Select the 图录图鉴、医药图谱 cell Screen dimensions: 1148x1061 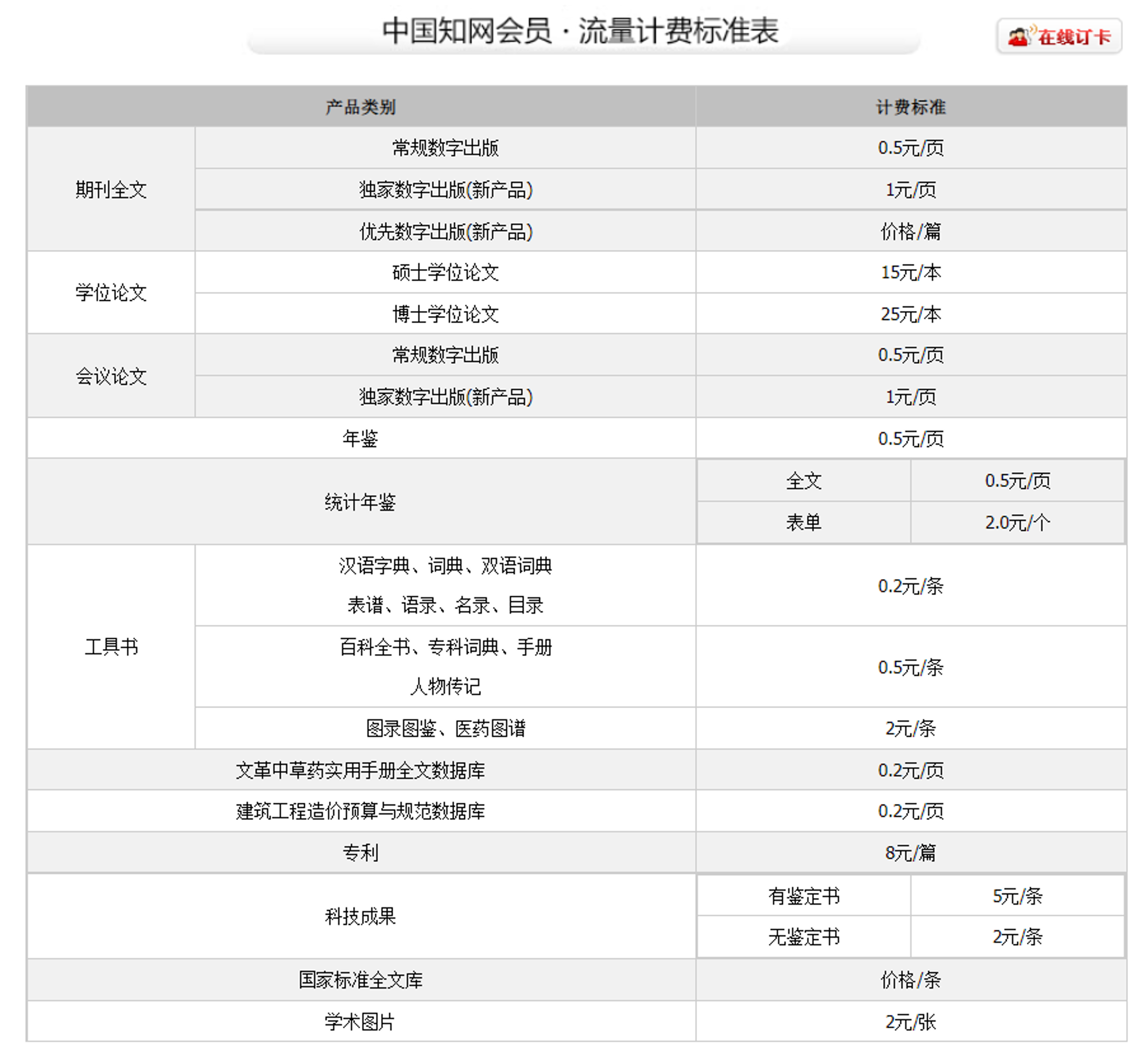click(x=445, y=729)
